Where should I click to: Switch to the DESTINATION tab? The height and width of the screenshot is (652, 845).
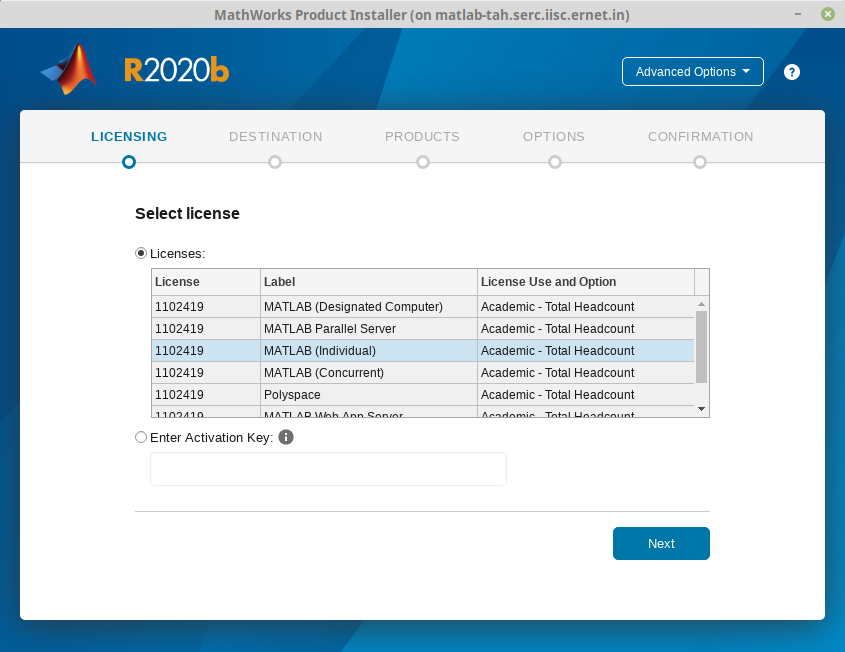275,137
